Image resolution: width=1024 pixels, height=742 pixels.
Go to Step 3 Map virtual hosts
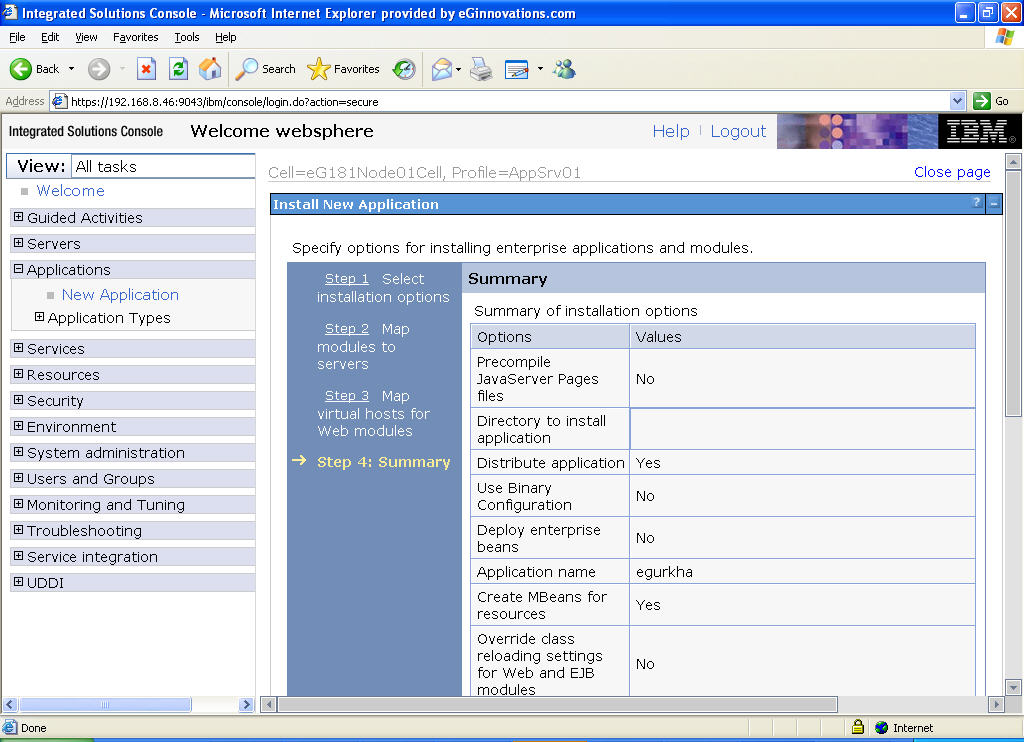347,396
